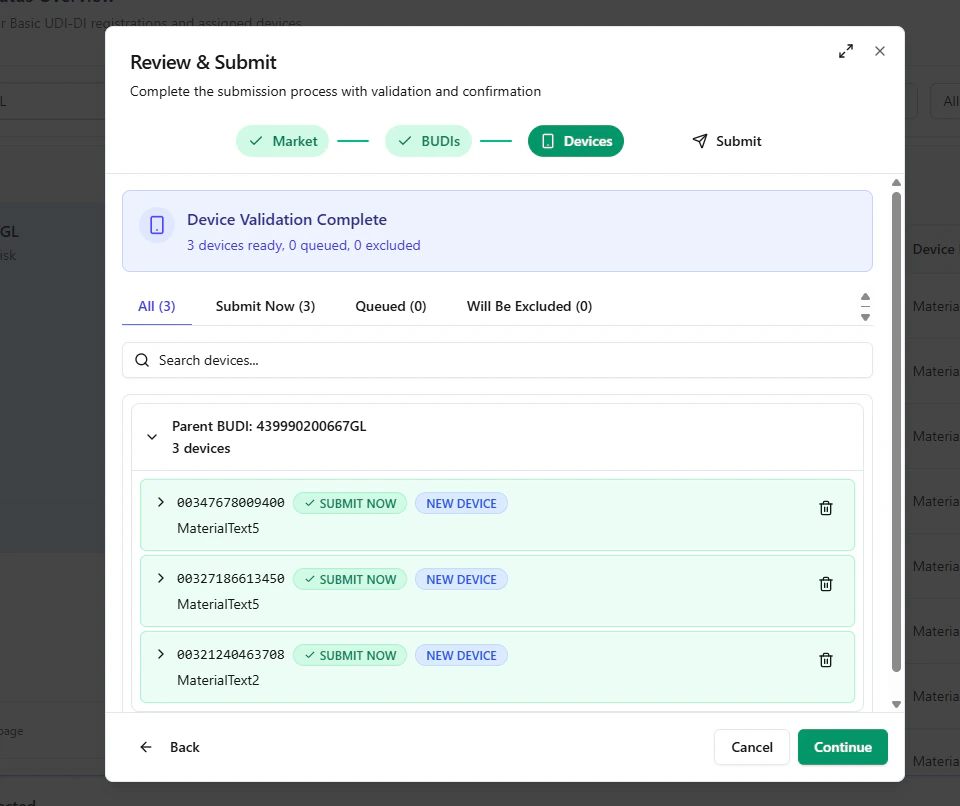
Task: Click the search magnifier icon
Action: click(x=141, y=358)
